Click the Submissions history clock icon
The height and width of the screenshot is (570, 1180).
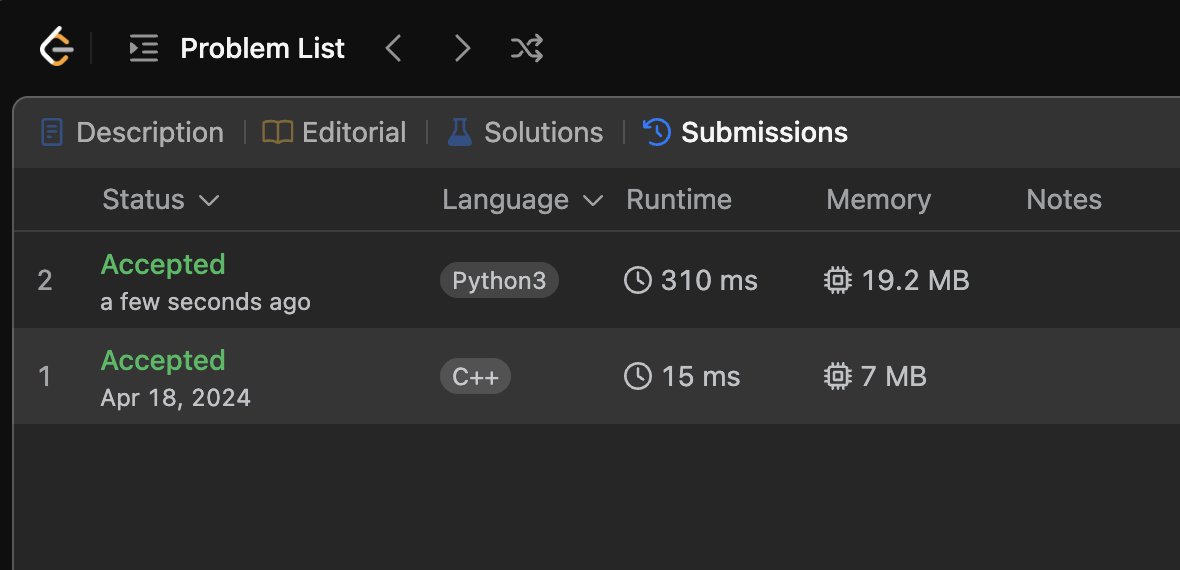[x=656, y=133]
